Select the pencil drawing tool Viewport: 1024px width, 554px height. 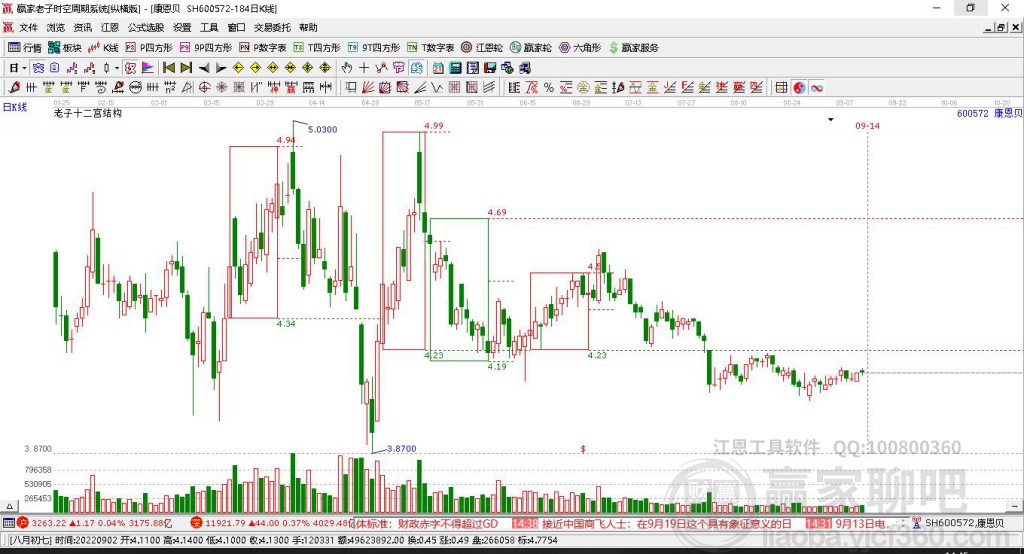[x=14, y=88]
